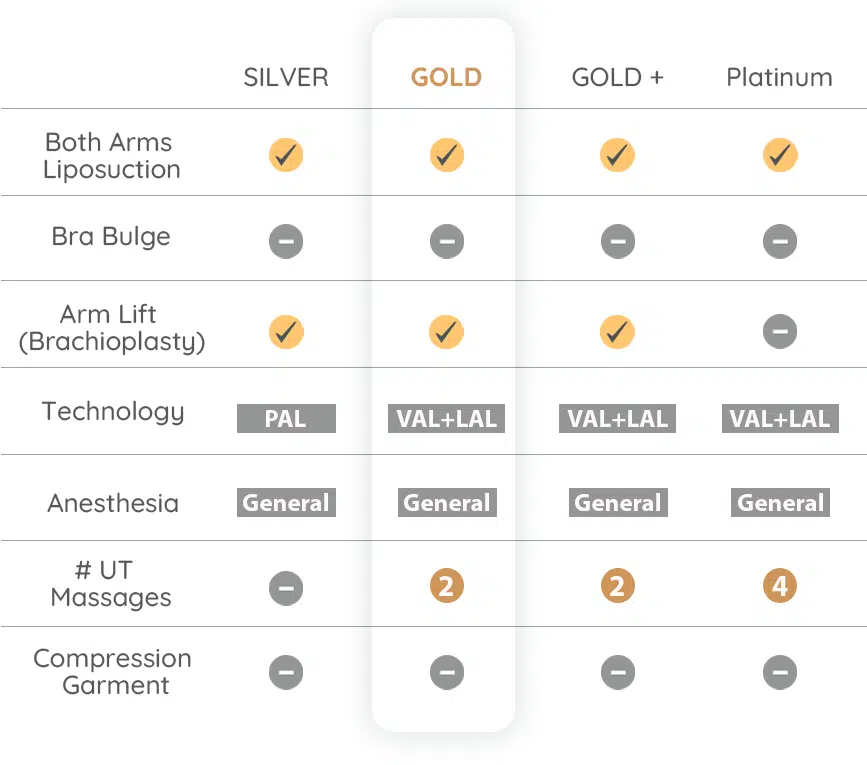Image resolution: width=867 pixels, height=765 pixels.
Task: Select the Platinum plan header
Action: coord(779,78)
